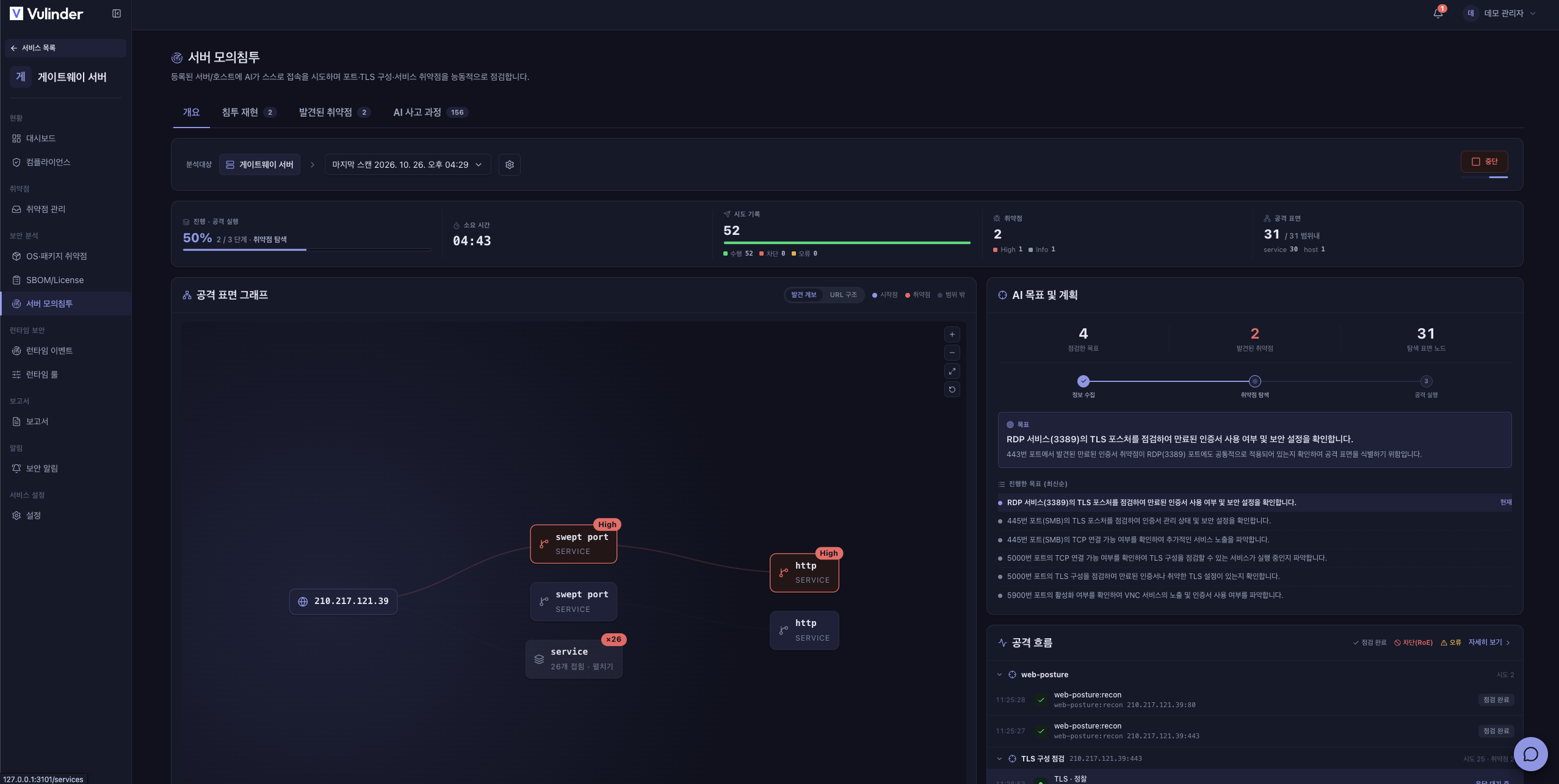Viewport: 1559px width, 784px height.
Task: Toggle 차단(RoE) flow filter
Action: (x=1413, y=642)
